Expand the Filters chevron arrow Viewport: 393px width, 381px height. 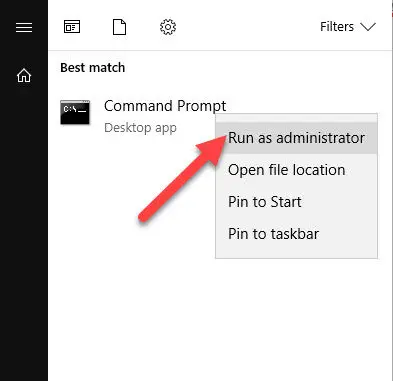click(x=368, y=27)
